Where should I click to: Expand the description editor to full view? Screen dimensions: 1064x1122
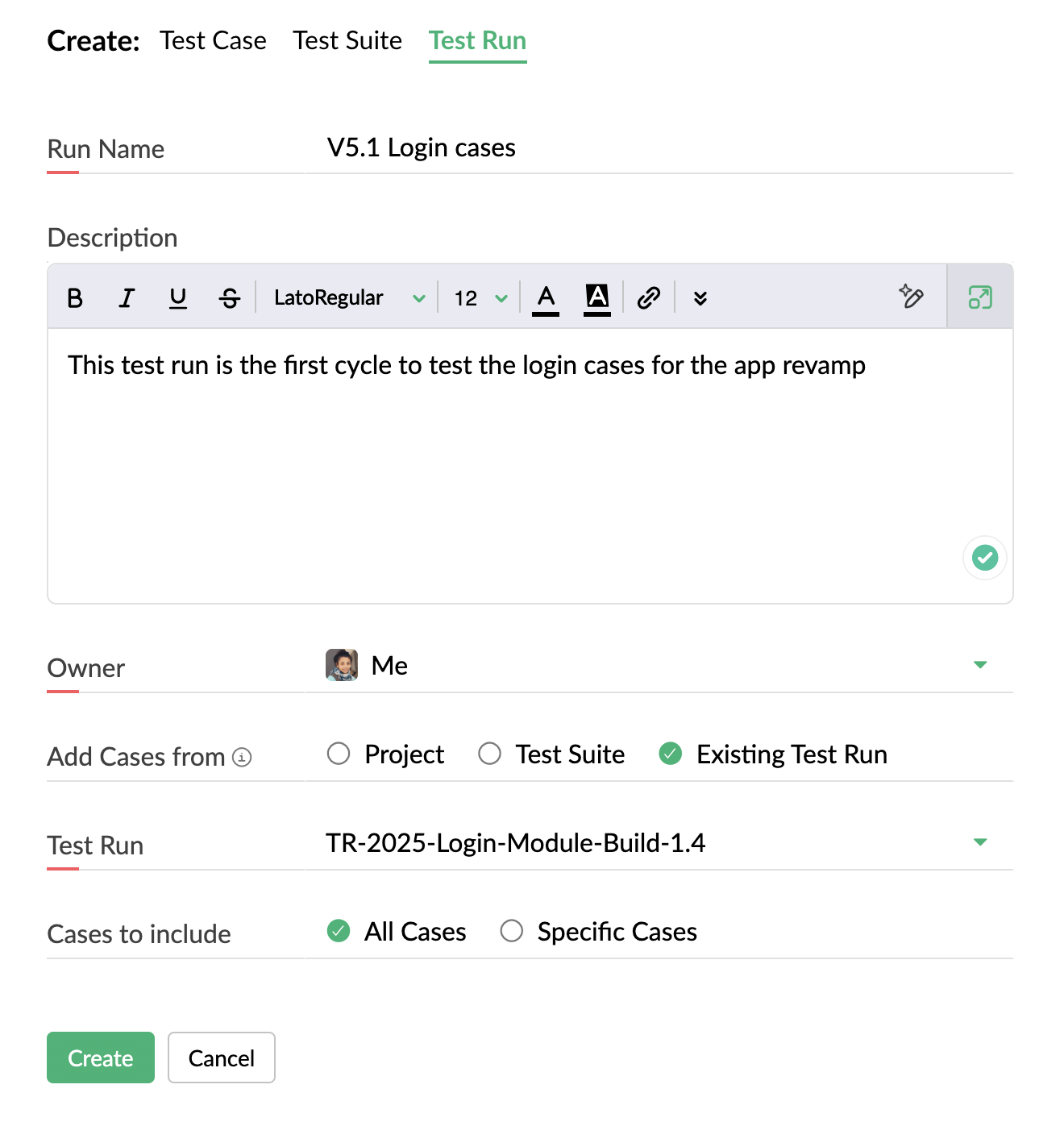point(980,297)
